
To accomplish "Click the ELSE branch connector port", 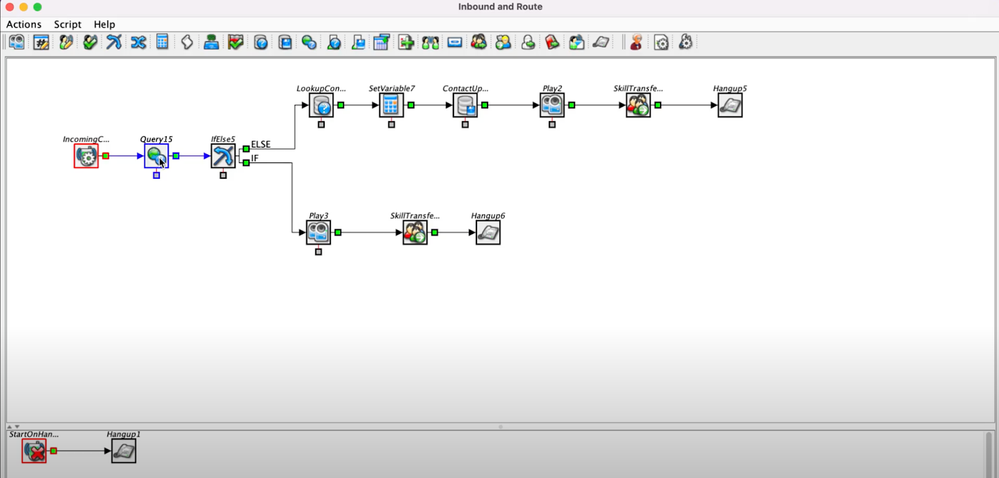I will point(246,148).
